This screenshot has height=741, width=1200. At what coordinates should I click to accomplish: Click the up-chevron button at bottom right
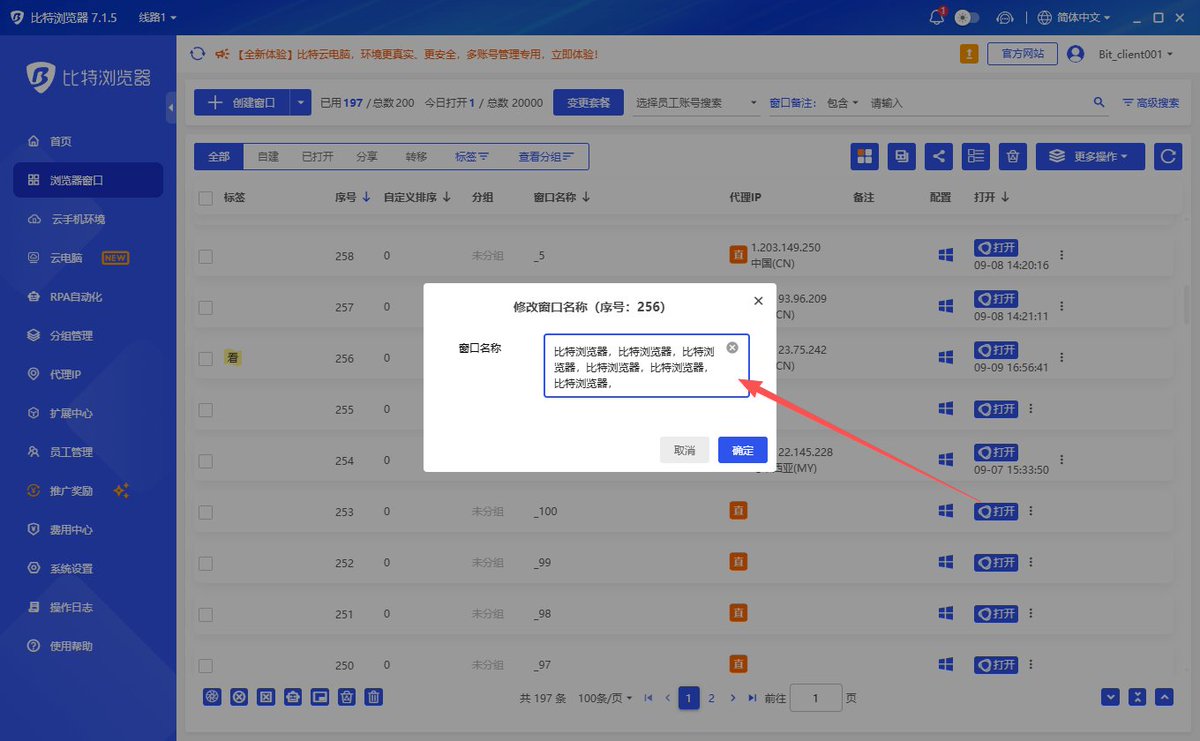1164,697
